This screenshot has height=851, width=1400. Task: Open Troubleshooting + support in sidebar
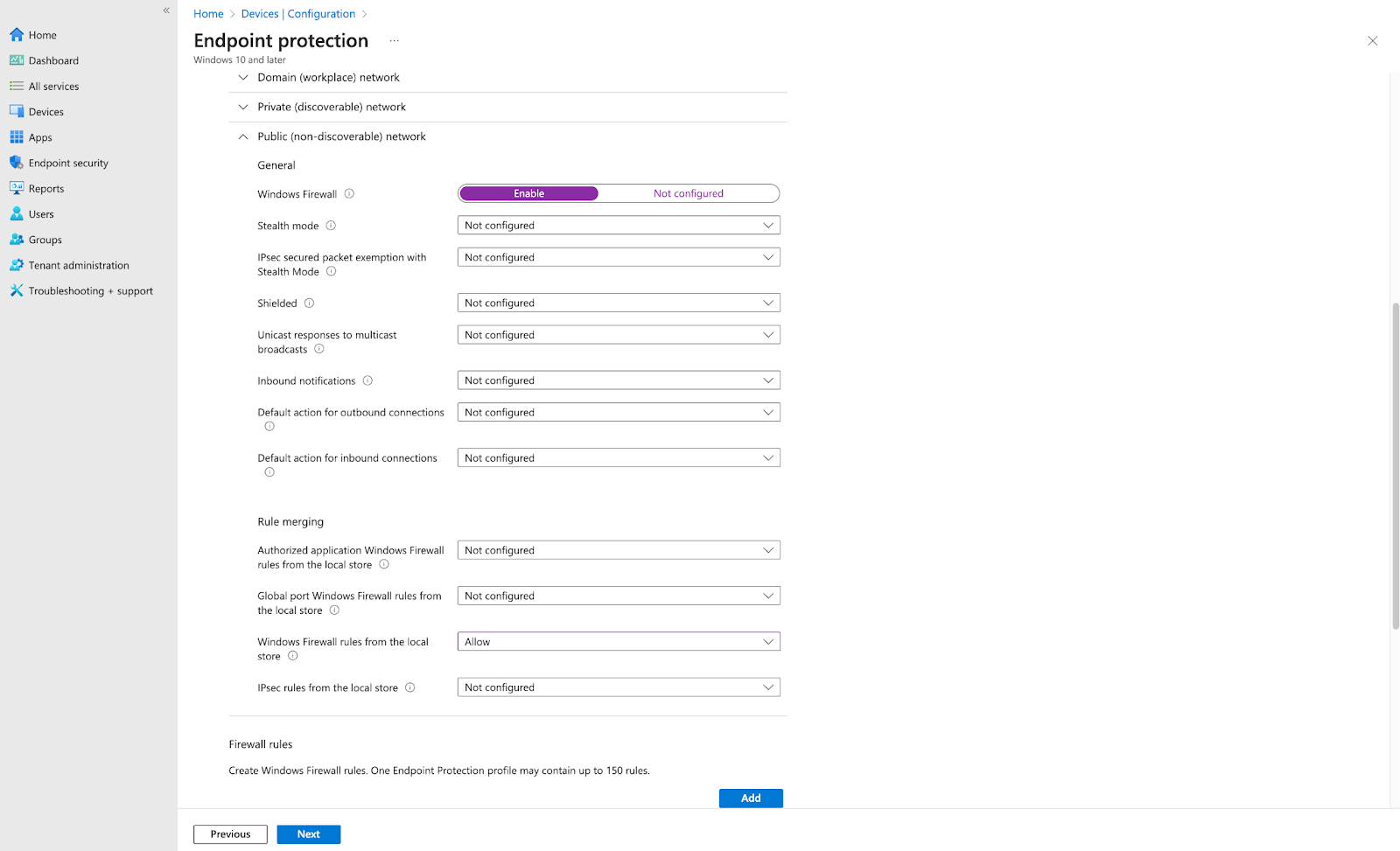pyautogui.click(x=91, y=290)
